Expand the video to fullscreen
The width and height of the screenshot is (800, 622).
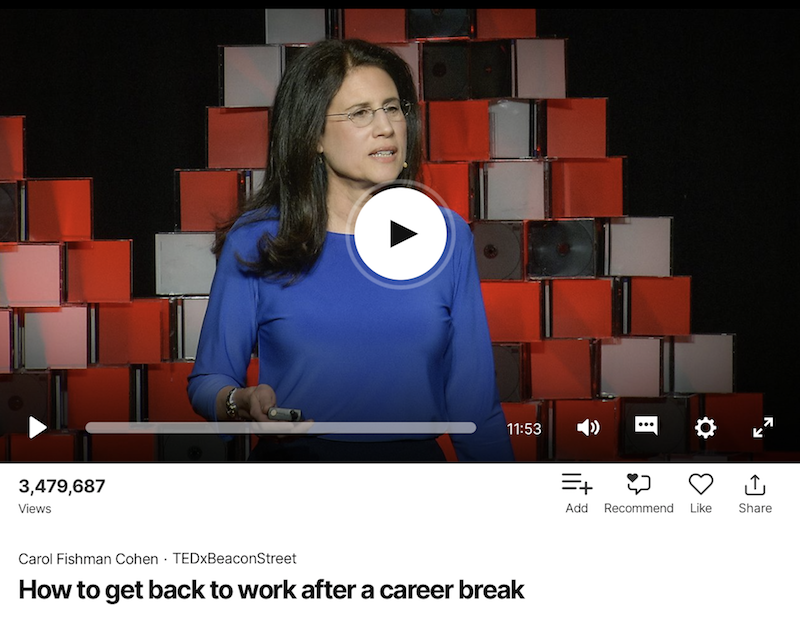point(763,428)
